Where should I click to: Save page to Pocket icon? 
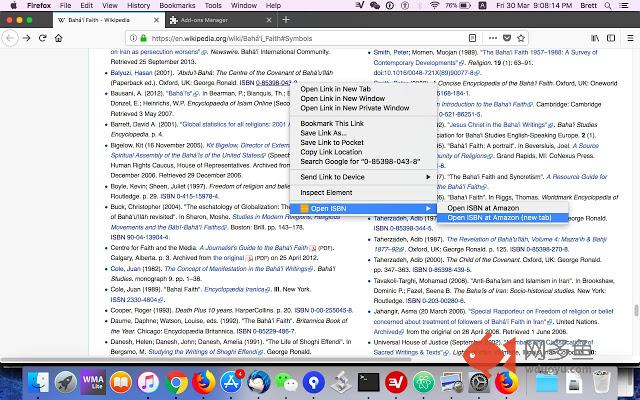[507, 38]
